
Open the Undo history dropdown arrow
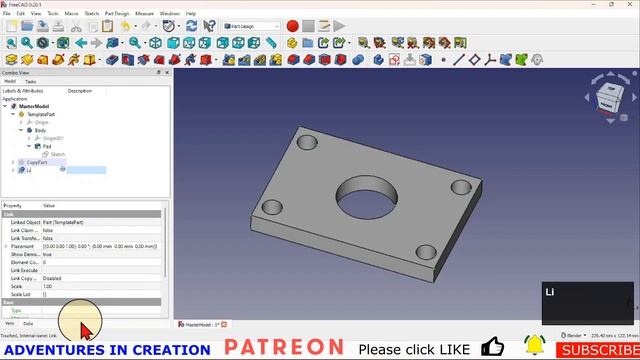coord(136,26)
